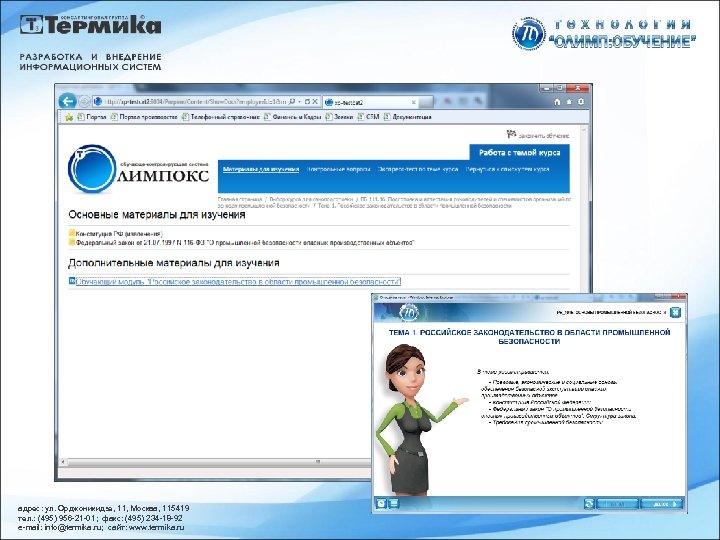This screenshot has width=720, height=540.
Task: Go back with the browser back arrow
Action: click(x=68, y=101)
